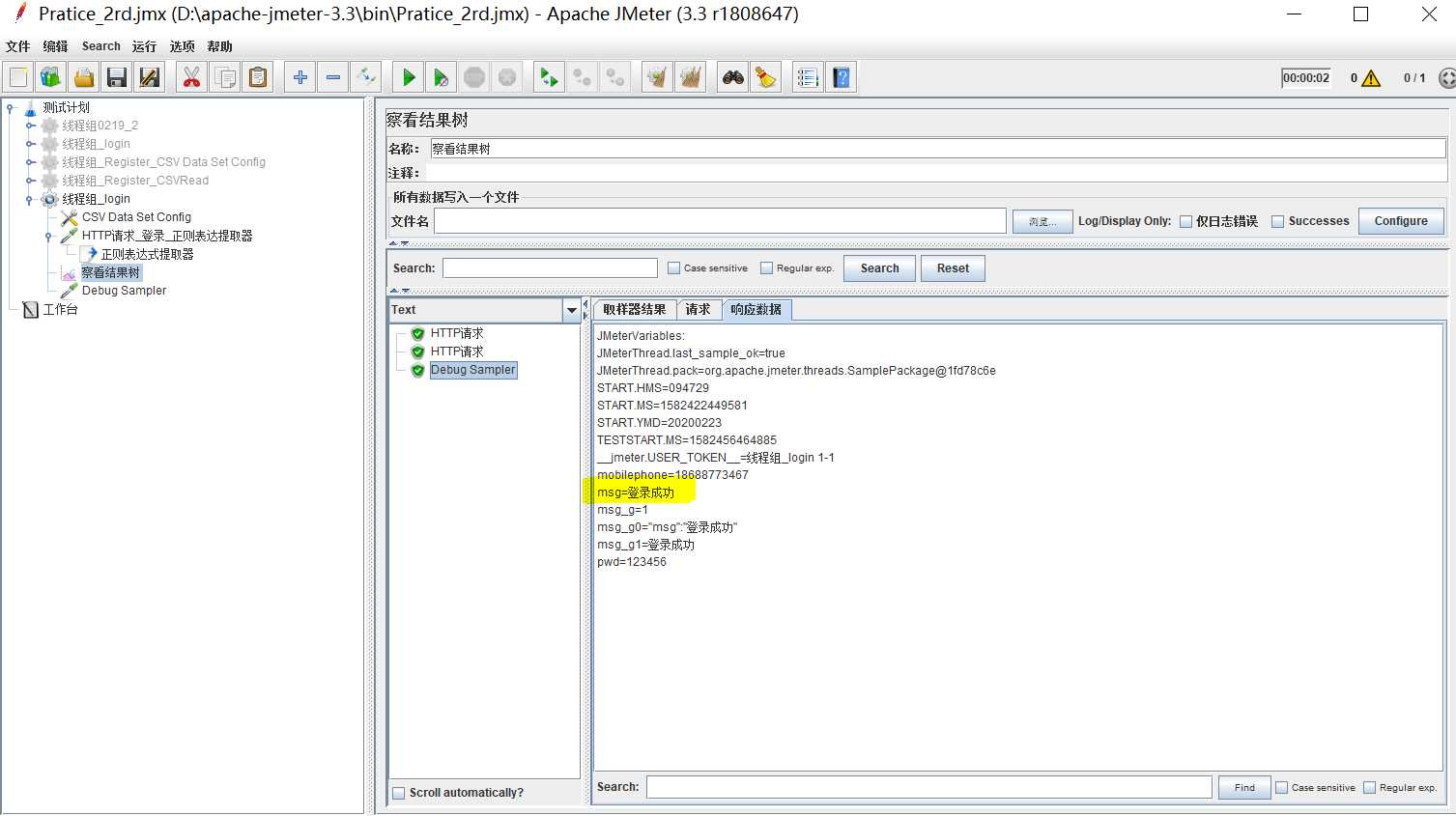
Task: Click the warning triangle log icon
Action: point(1371,78)
